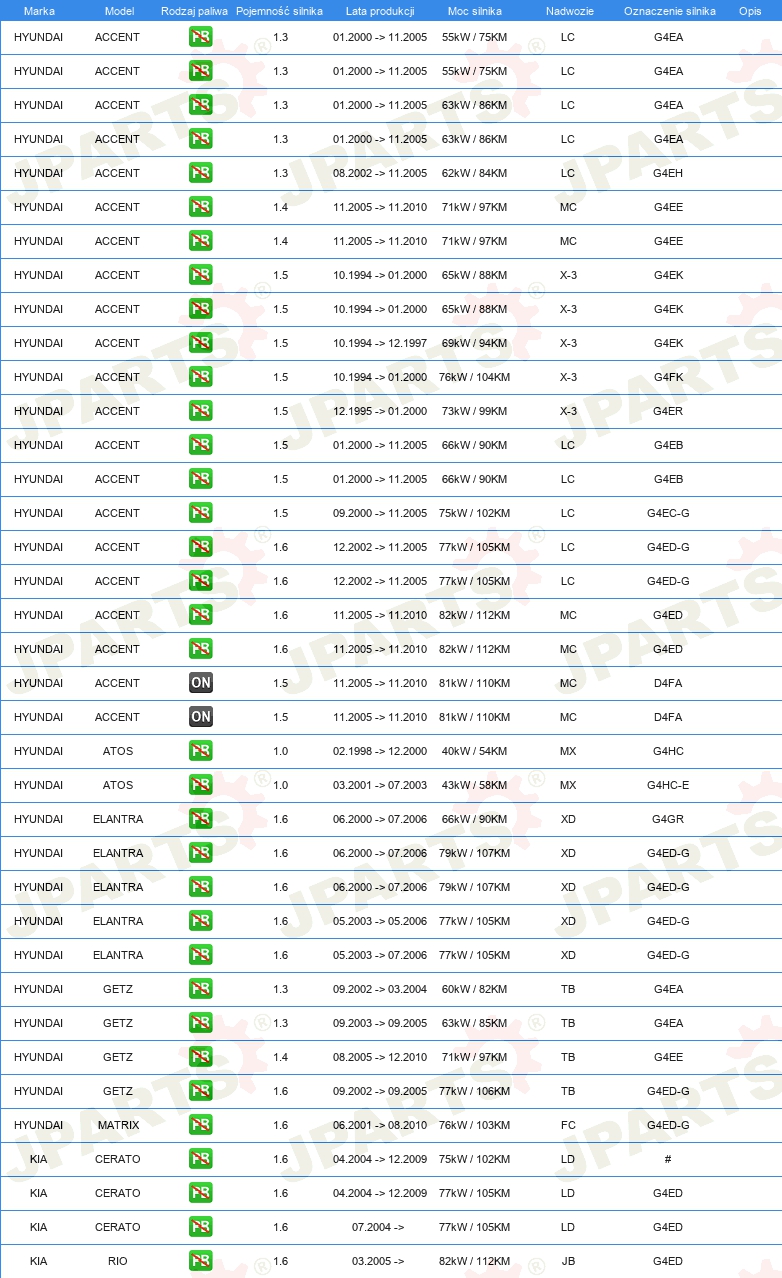Click the petrol icon in the ATOS G4HC-E row

[x=200, y=785]
